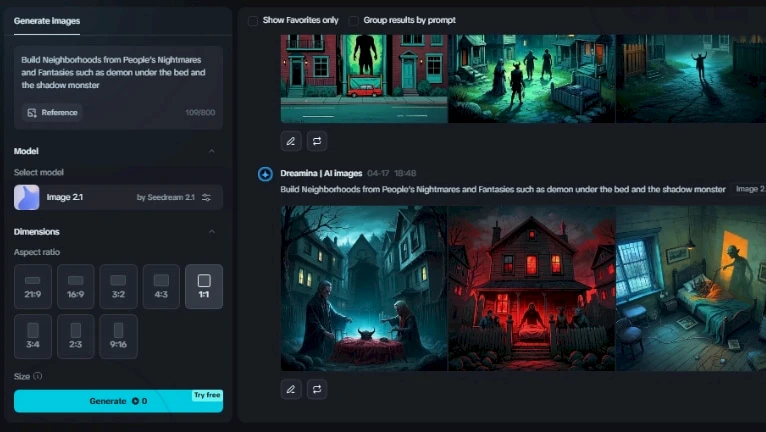This screenshot has width=766, height=432.
Task: Collapse the Model section
Action: pyautogui.click(x=212, y=151)
